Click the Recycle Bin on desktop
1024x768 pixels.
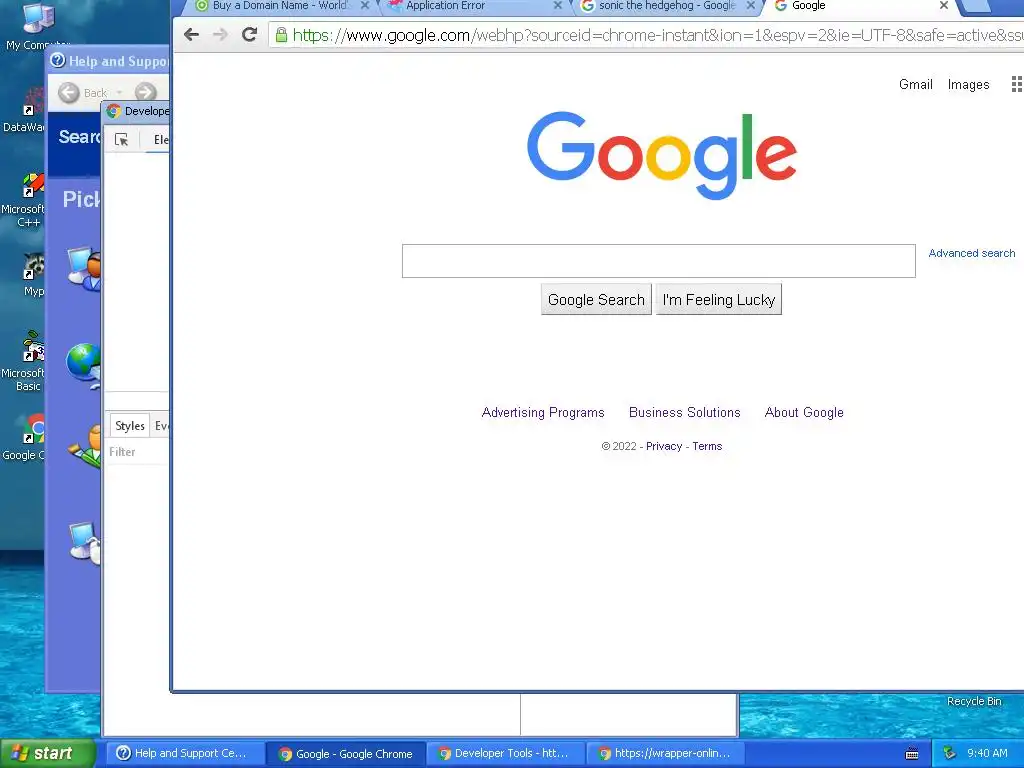pos(974,701)
